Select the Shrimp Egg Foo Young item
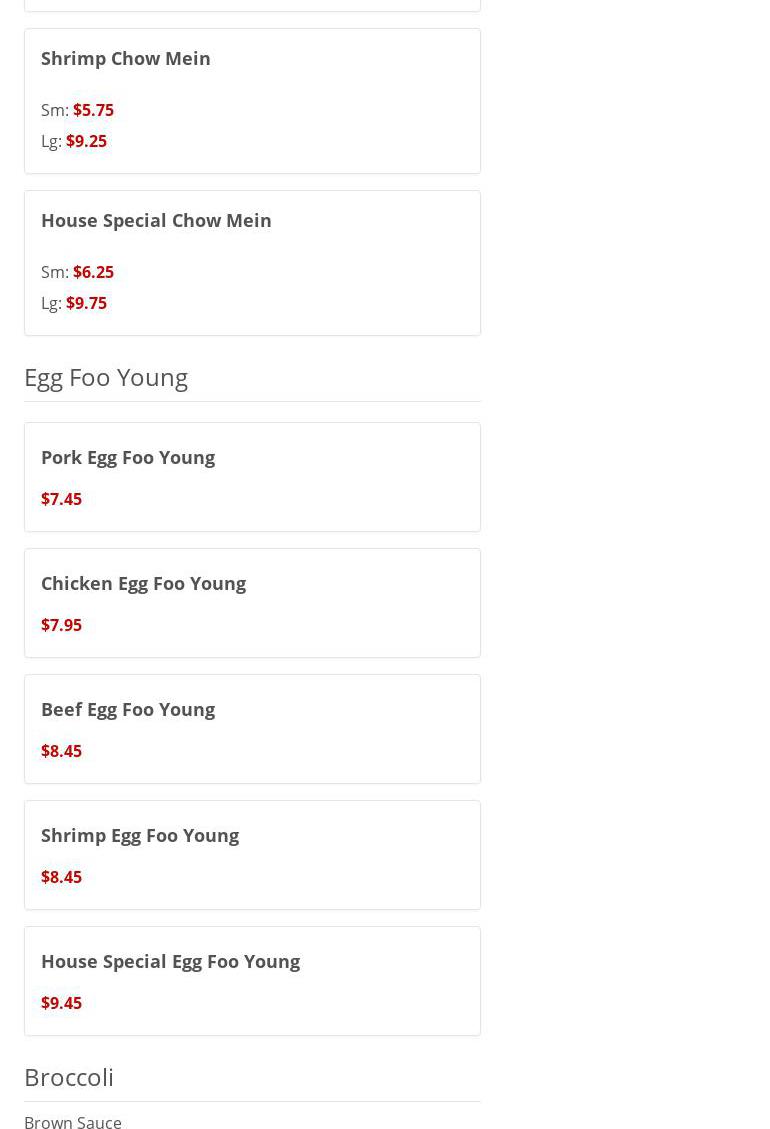Screen dimensions: 770x1129 [x=140, y=835]
